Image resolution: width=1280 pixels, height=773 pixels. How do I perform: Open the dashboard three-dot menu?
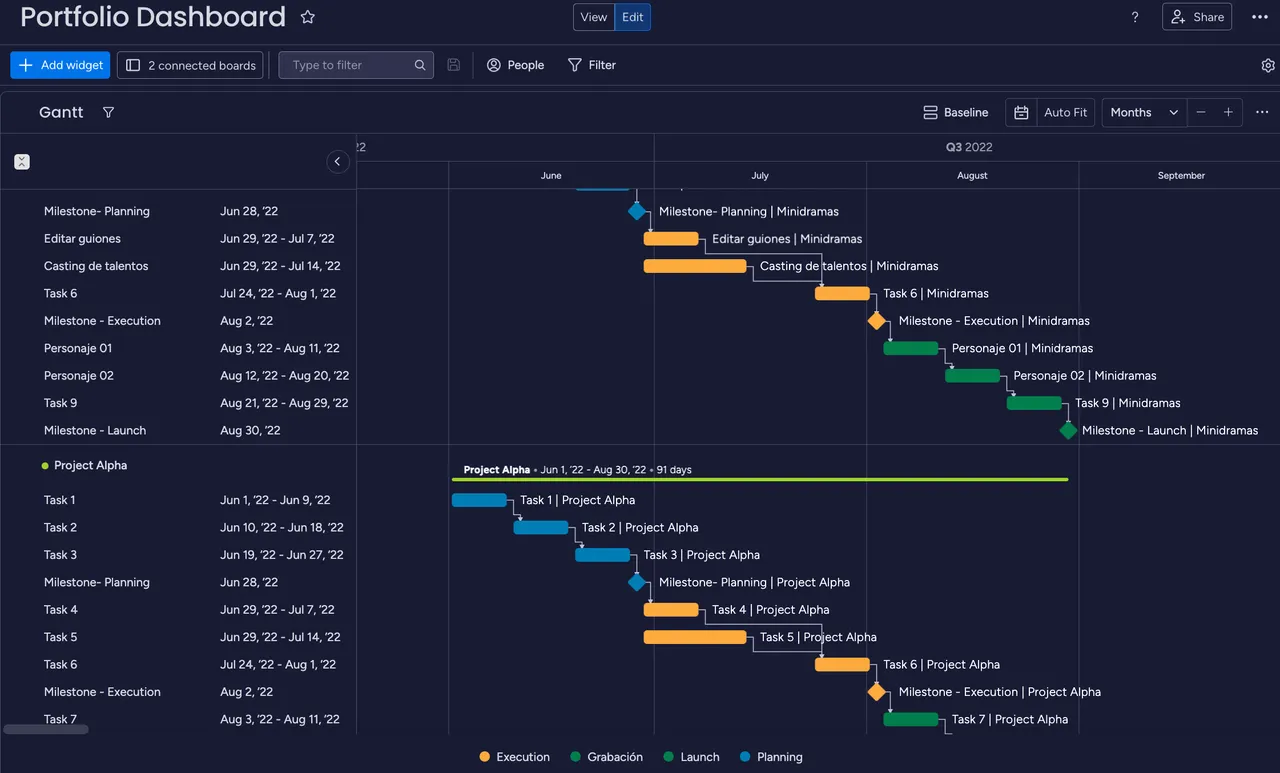[1260, 17]
